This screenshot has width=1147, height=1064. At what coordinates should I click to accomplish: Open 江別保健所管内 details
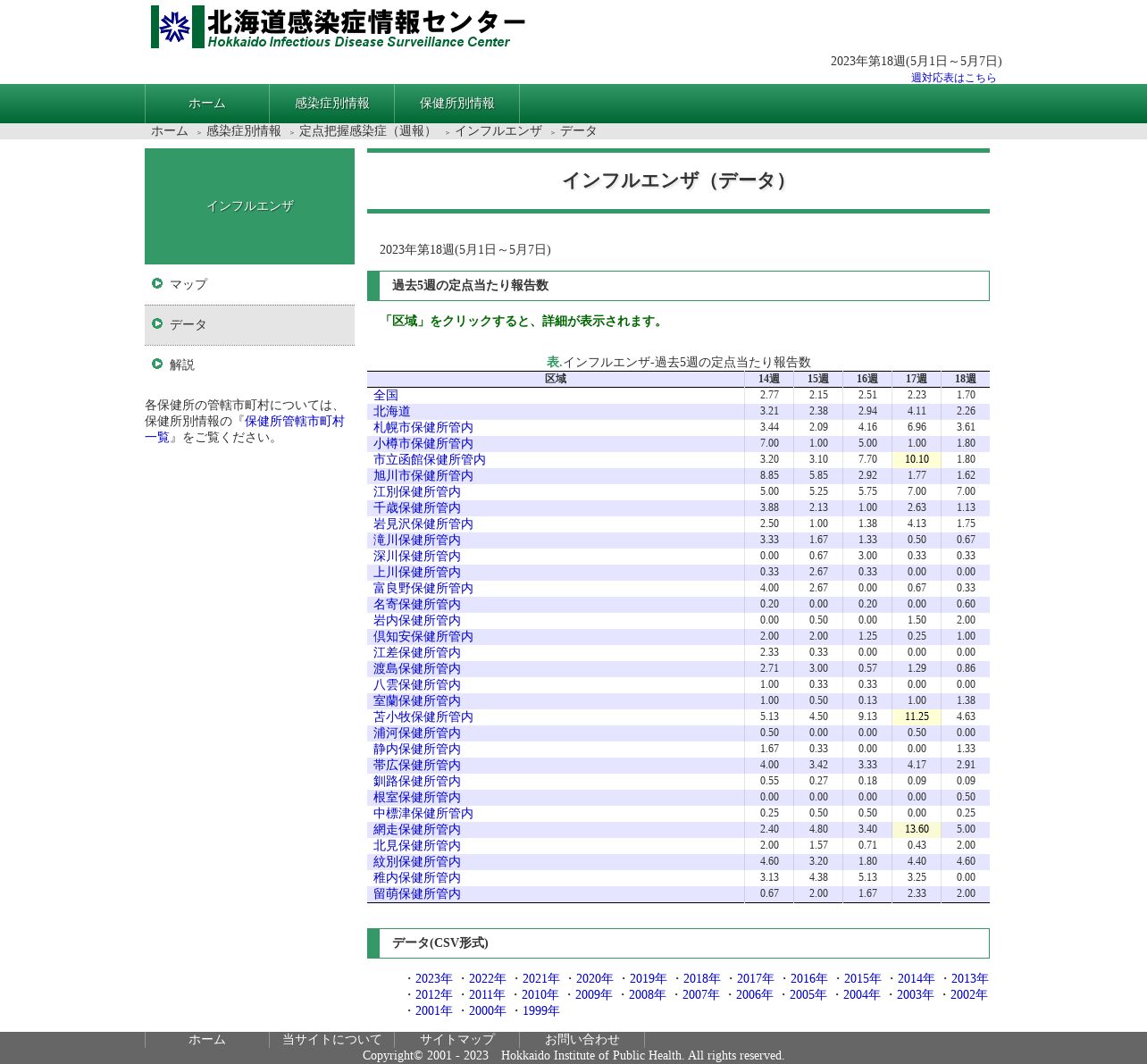[417, 491]
